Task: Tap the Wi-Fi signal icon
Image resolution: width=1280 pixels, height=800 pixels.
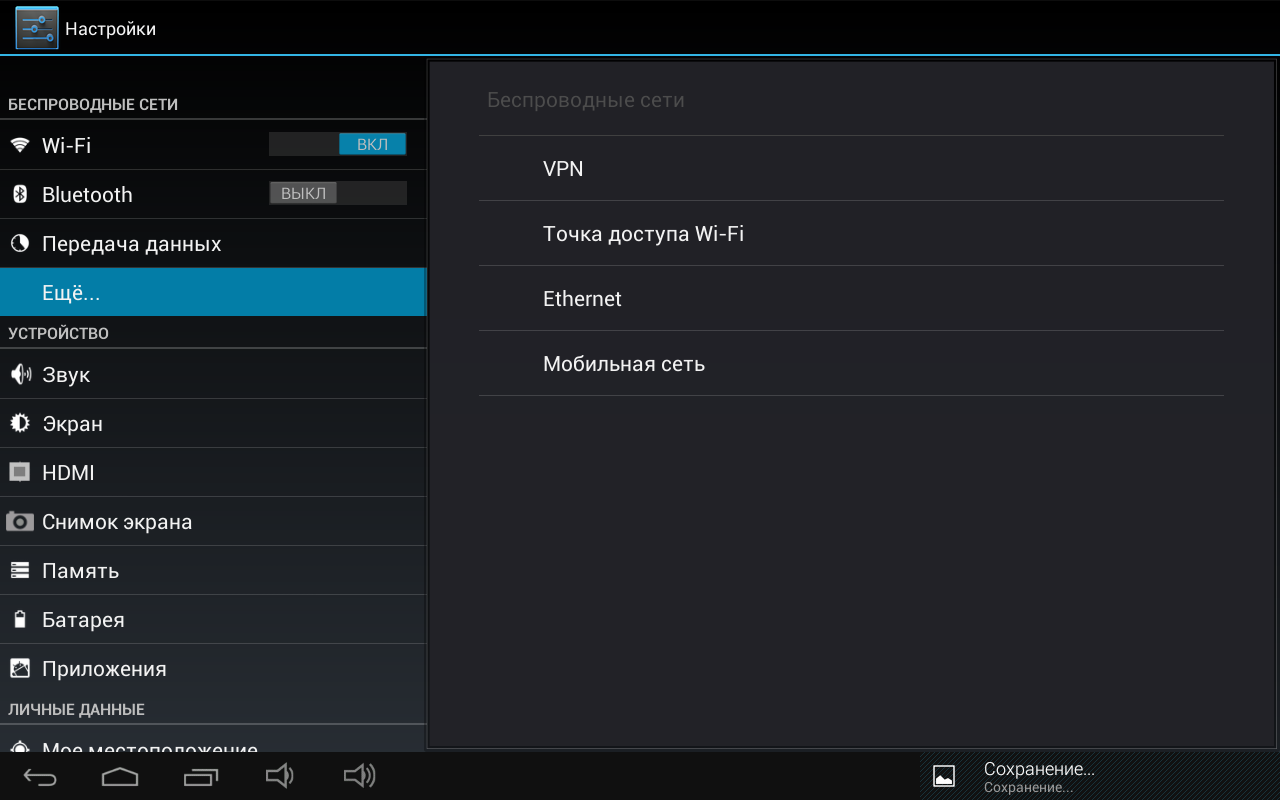Action: click(20, 145)
